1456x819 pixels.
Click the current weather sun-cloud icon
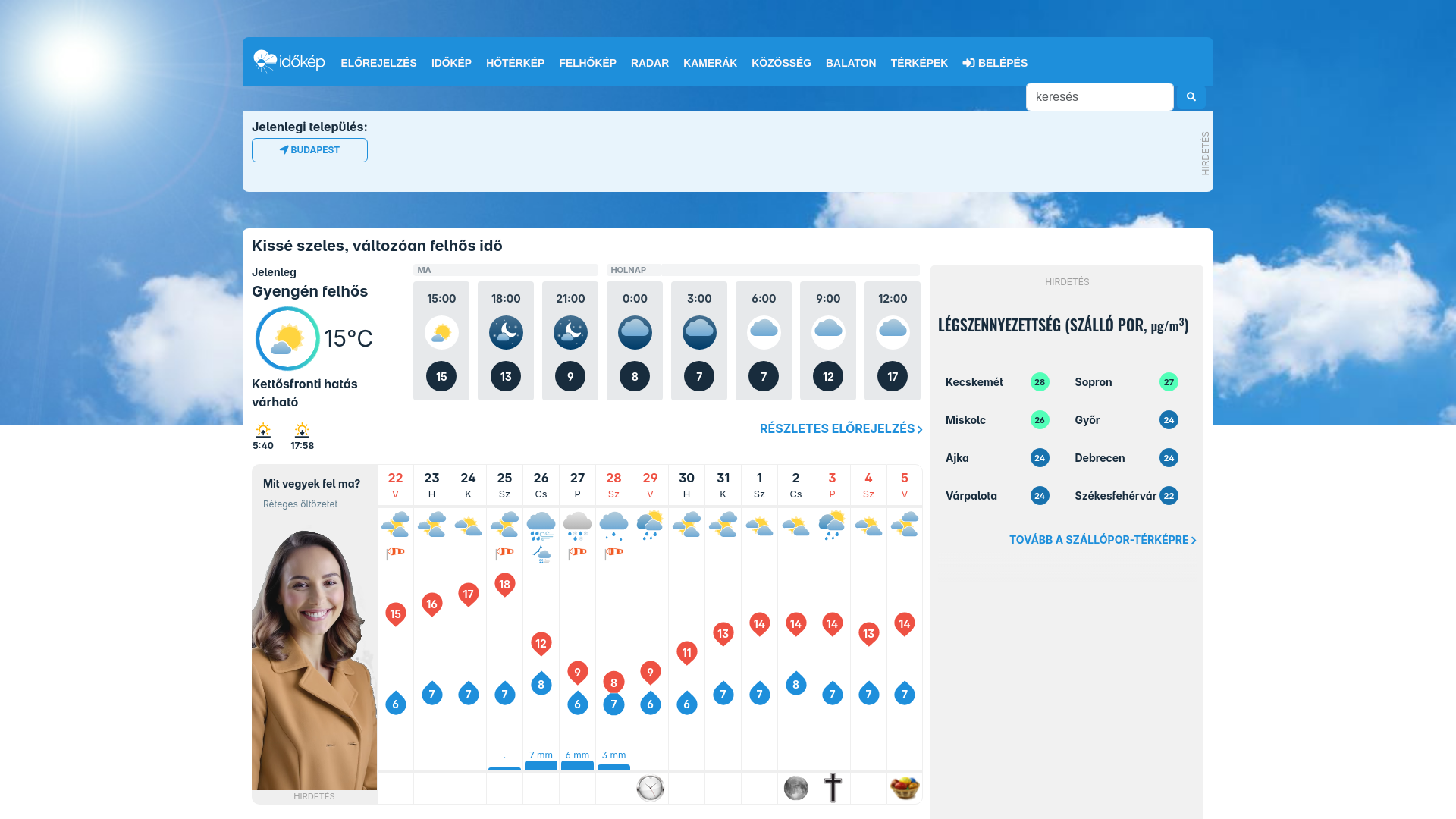tap(287, 338)
